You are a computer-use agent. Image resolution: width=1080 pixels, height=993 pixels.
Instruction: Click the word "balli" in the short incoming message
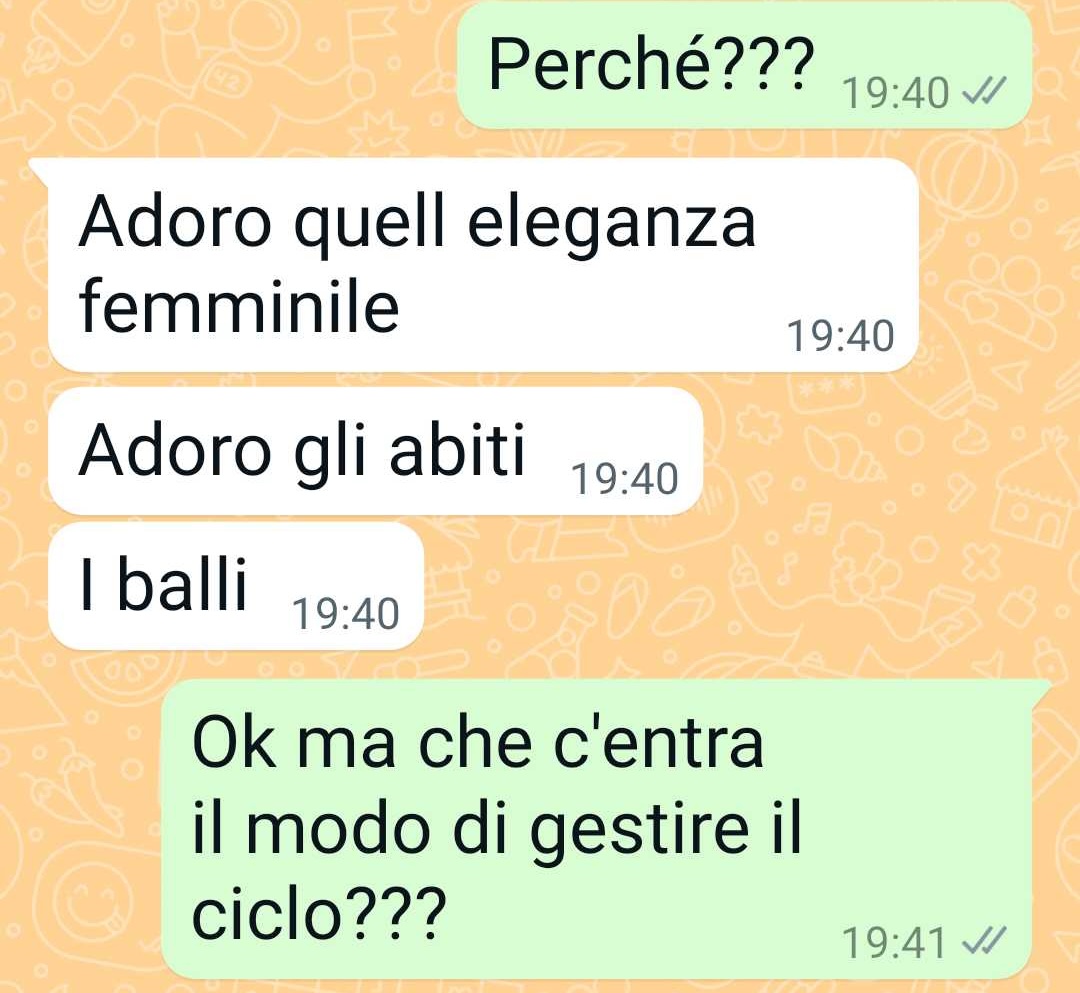pyautogui.click(x=182, y=584)
